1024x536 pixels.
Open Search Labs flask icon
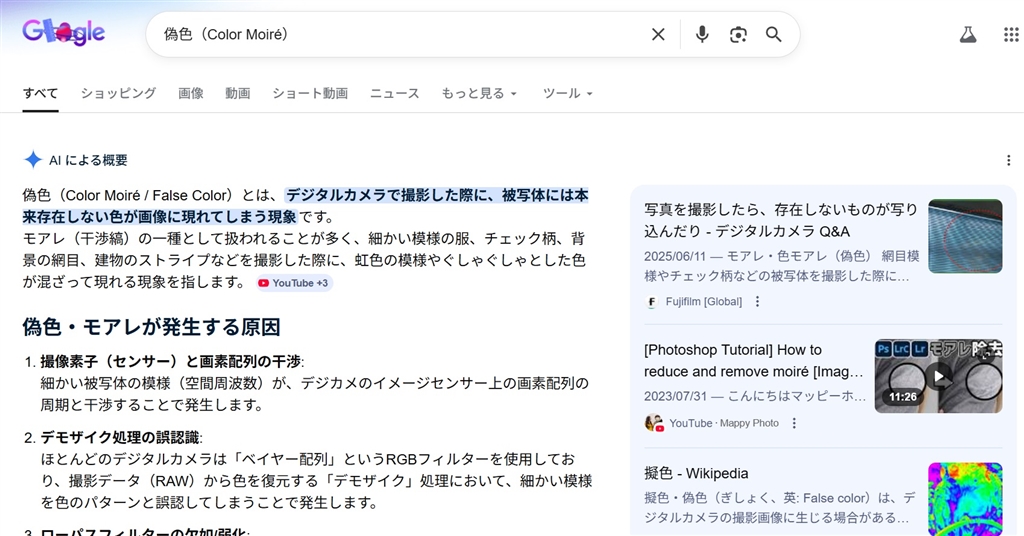coord(967,35)
